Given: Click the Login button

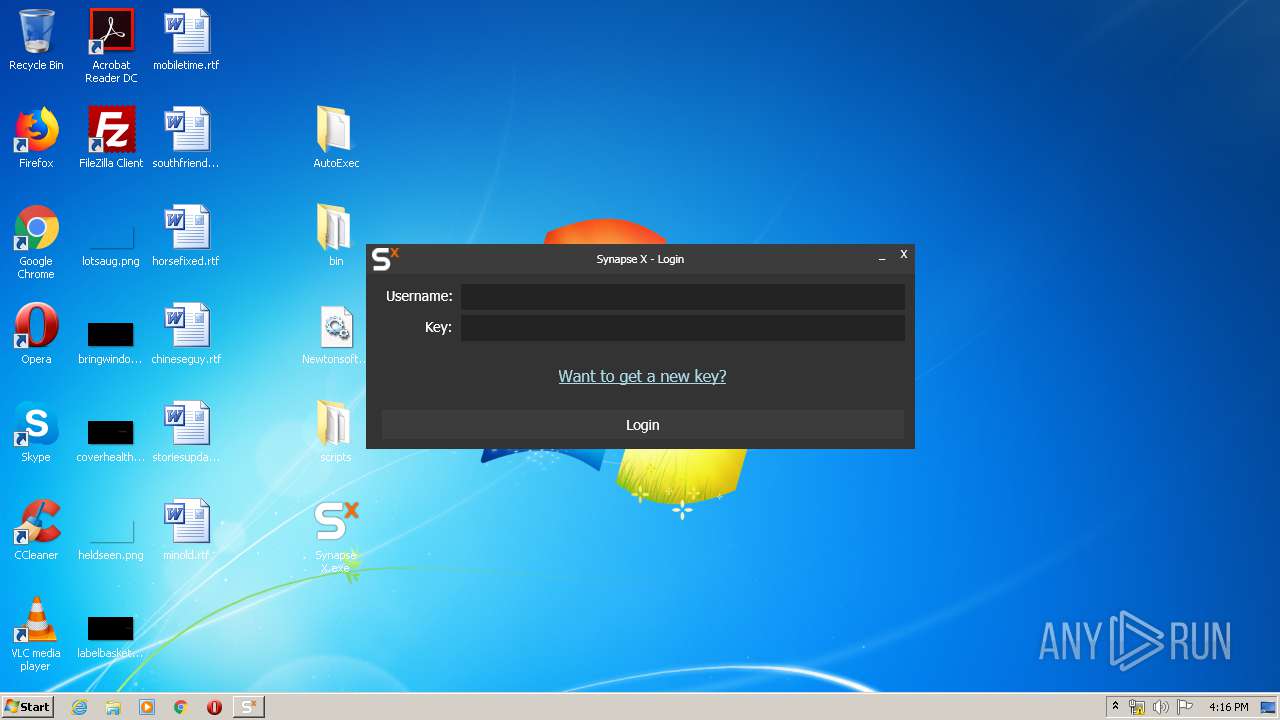Looking at the screenshot, I should (x=642, y=425).
